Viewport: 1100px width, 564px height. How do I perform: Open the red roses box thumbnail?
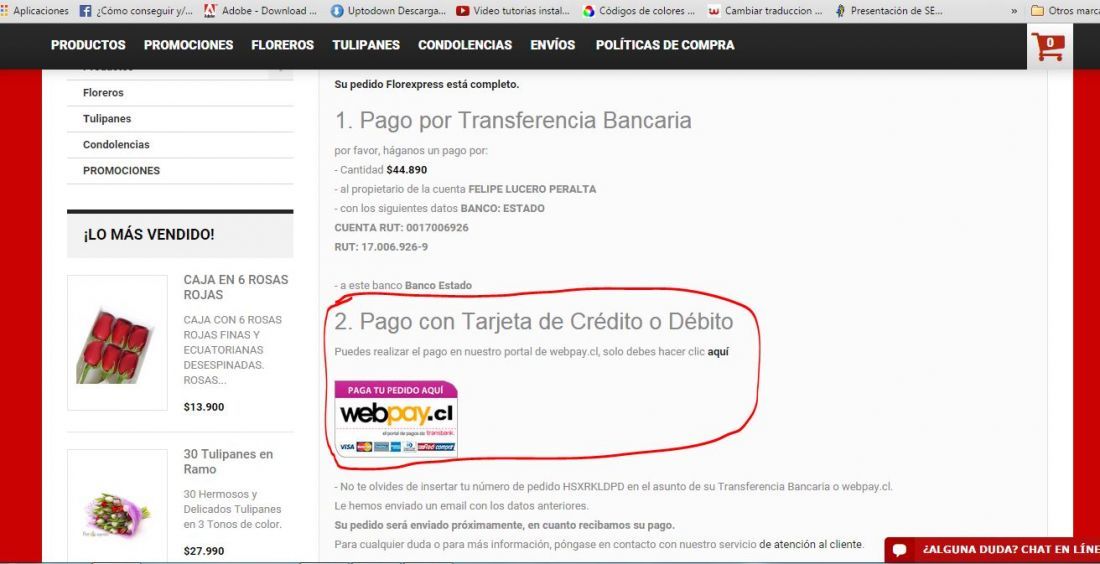[x=117, y=342]
